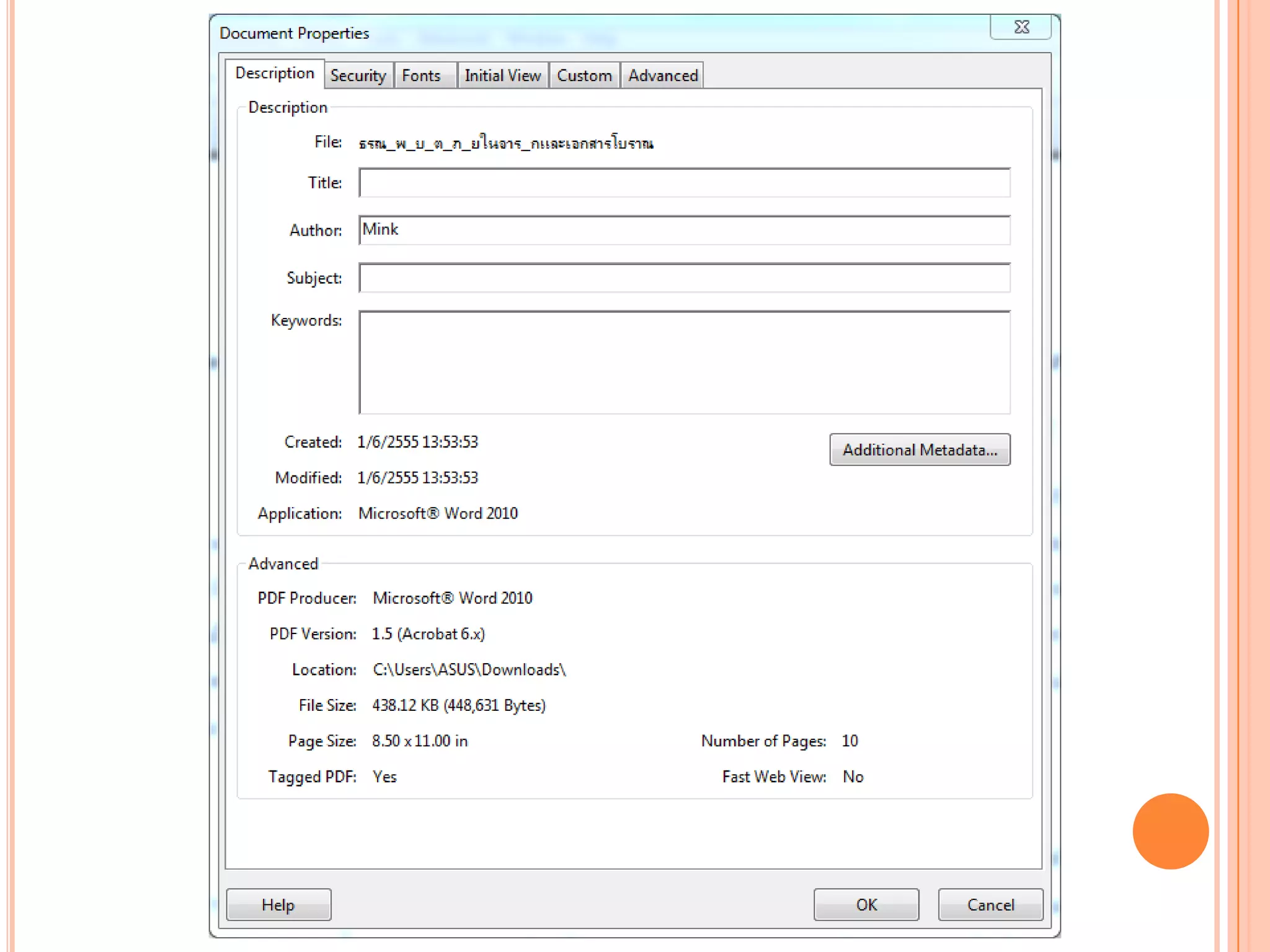Select the Description tab

coord(275,73)
